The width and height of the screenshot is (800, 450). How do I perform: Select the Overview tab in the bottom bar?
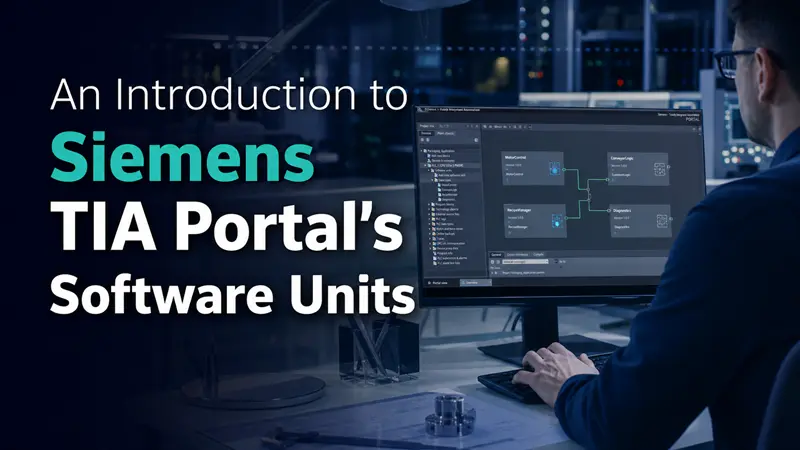[476, 282]
